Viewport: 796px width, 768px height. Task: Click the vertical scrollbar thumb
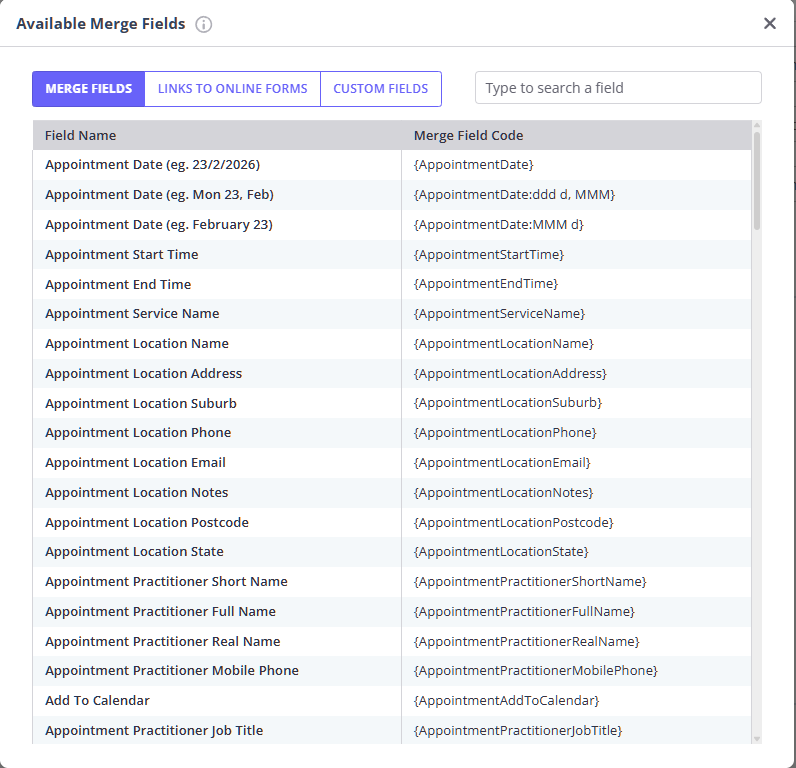[757, 180]
